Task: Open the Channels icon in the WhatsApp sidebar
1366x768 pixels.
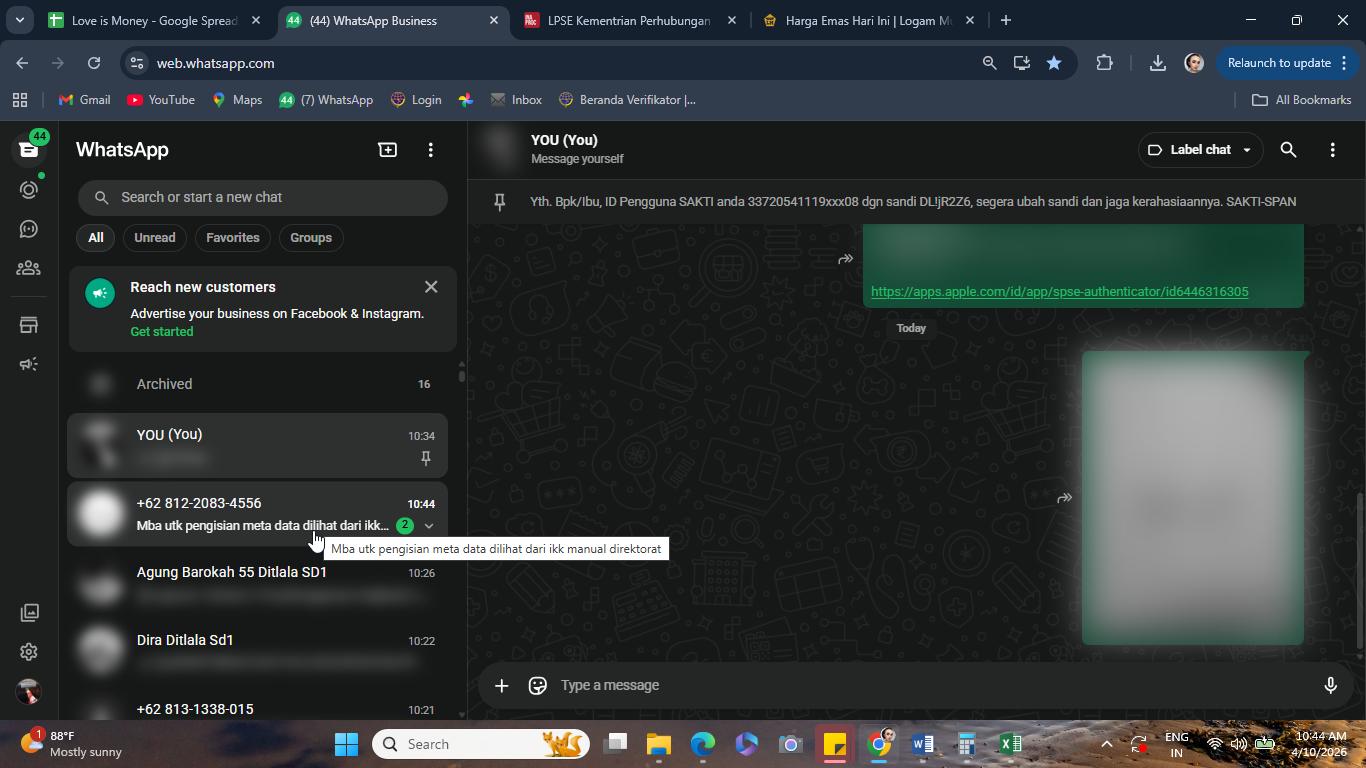Action: tap(29, 229)
